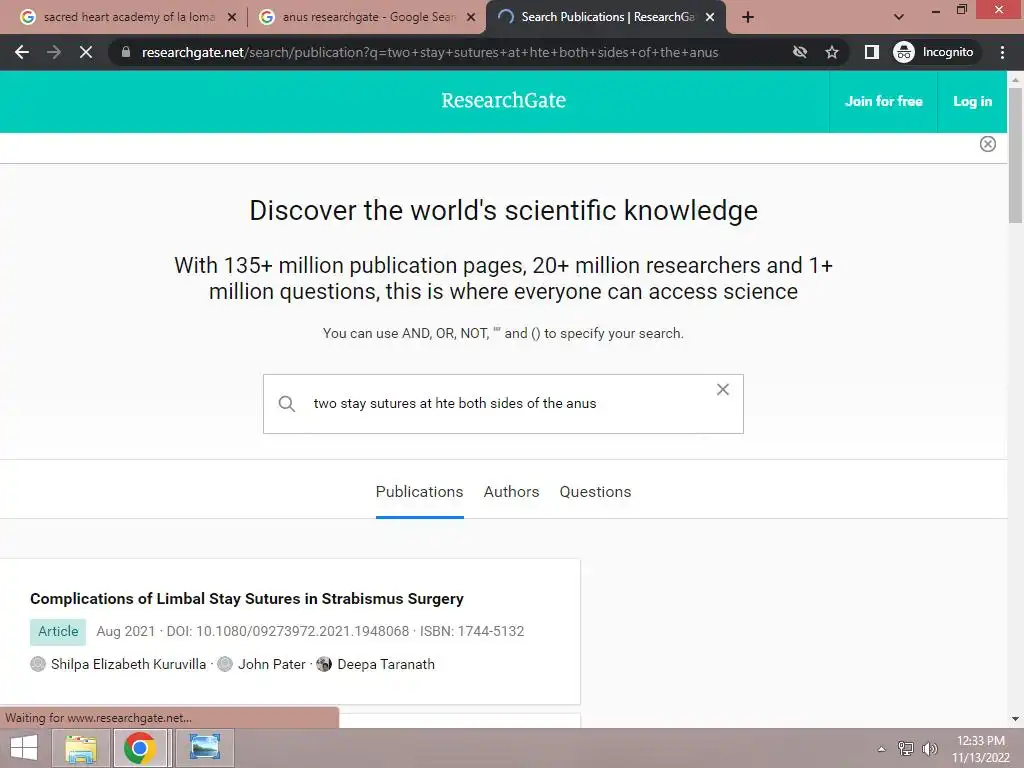Click the scrollbar down arrow
1024x768 pixels.
[x=1015, y=720]
